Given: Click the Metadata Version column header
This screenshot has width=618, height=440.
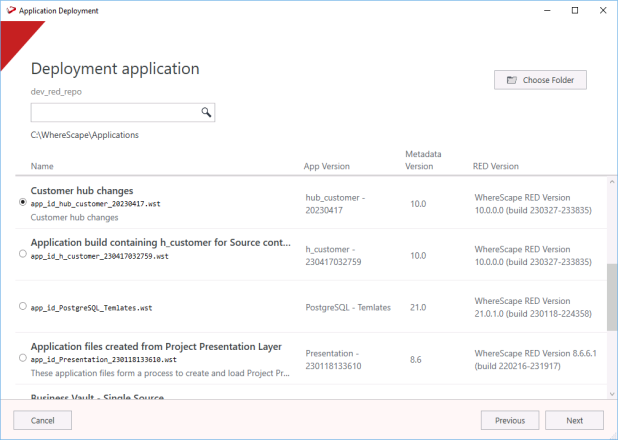Looking at the screenshot, I should pos(423,160).
